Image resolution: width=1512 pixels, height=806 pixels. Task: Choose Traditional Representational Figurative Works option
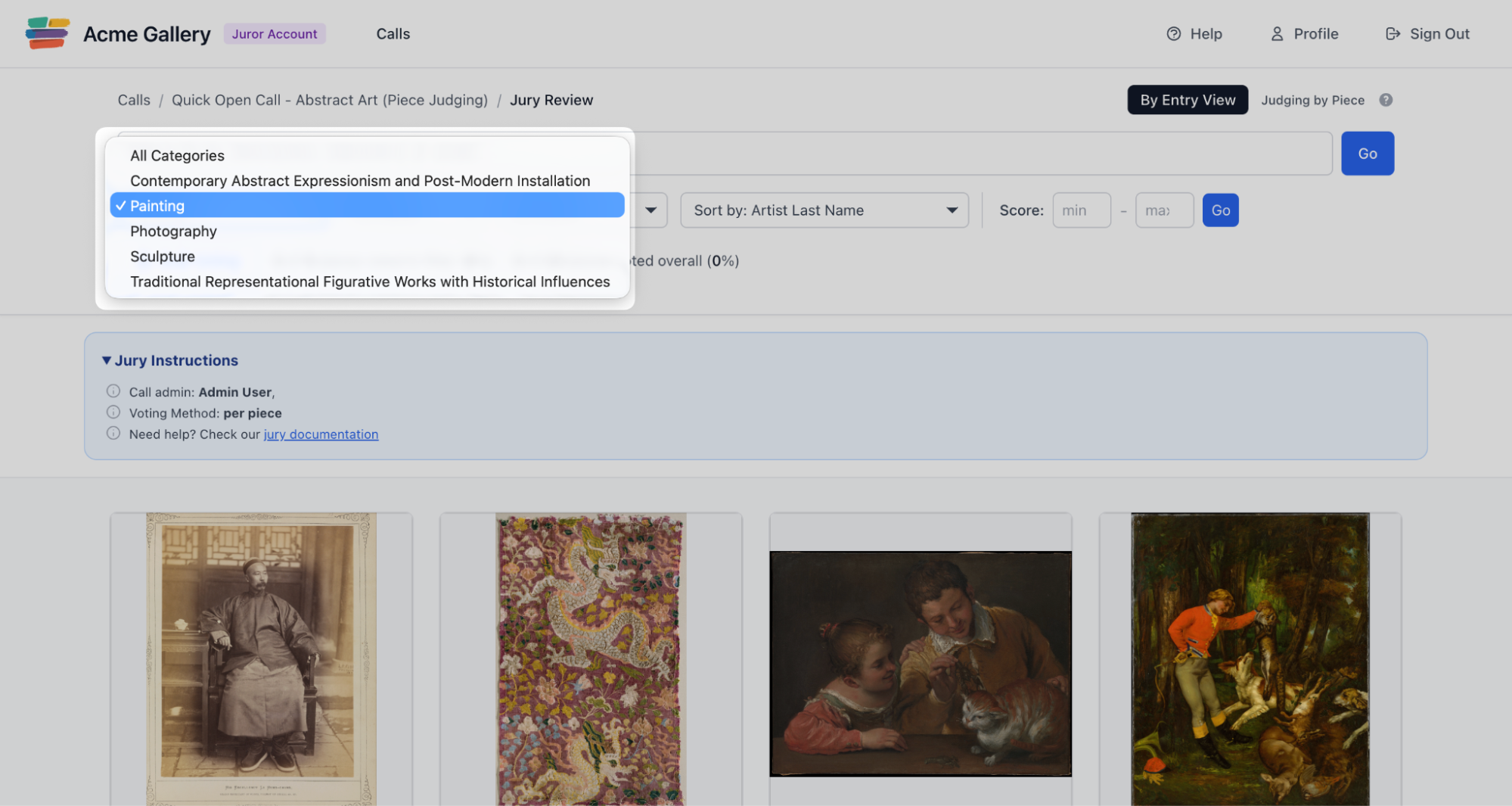[367, 281]
